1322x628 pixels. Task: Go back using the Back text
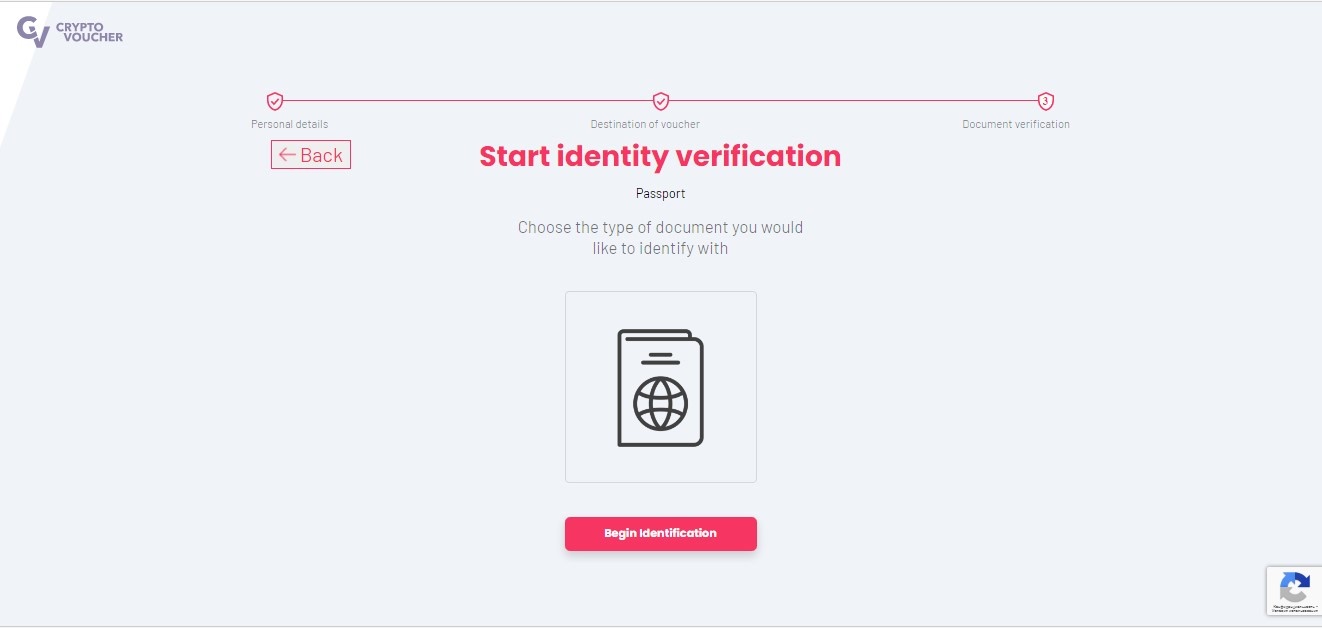pos(321,155)
